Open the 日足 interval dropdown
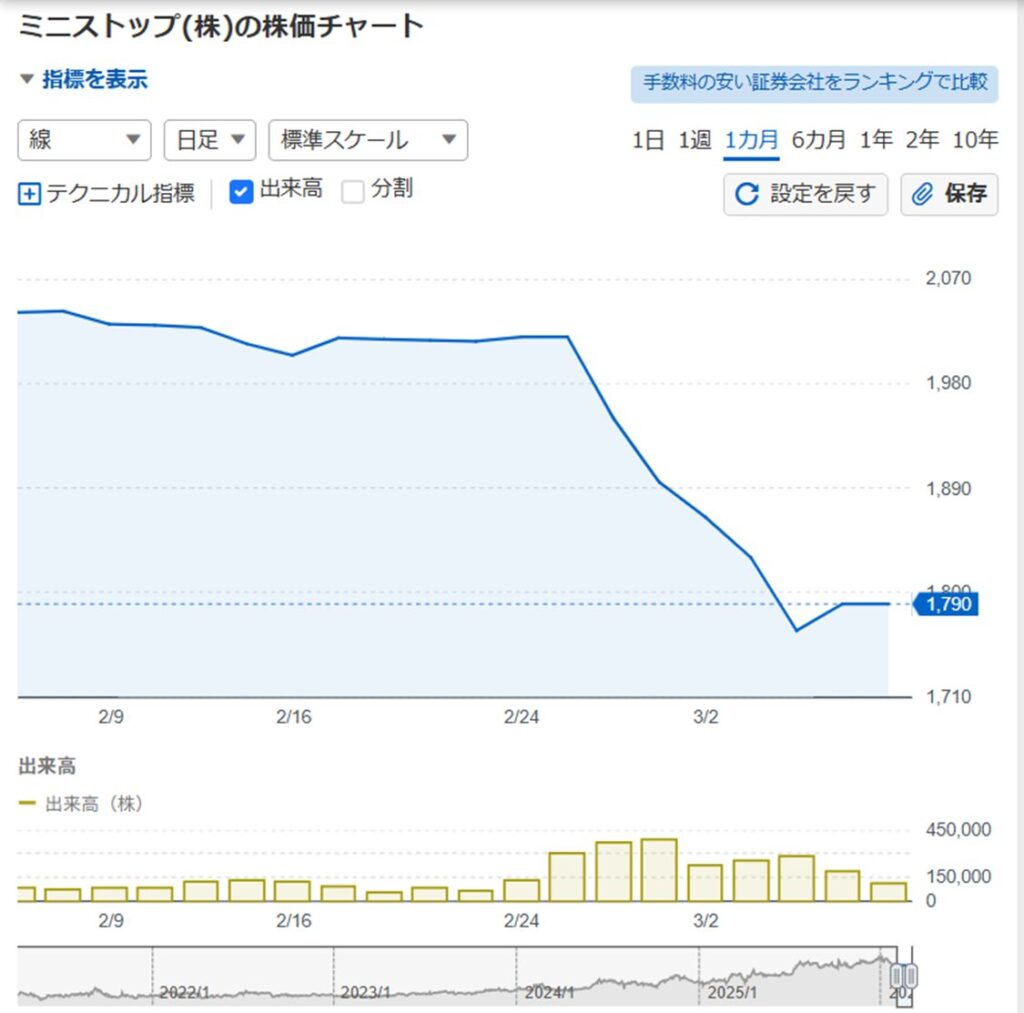This screenshot has width=1024, height=1013. [209, 140]
